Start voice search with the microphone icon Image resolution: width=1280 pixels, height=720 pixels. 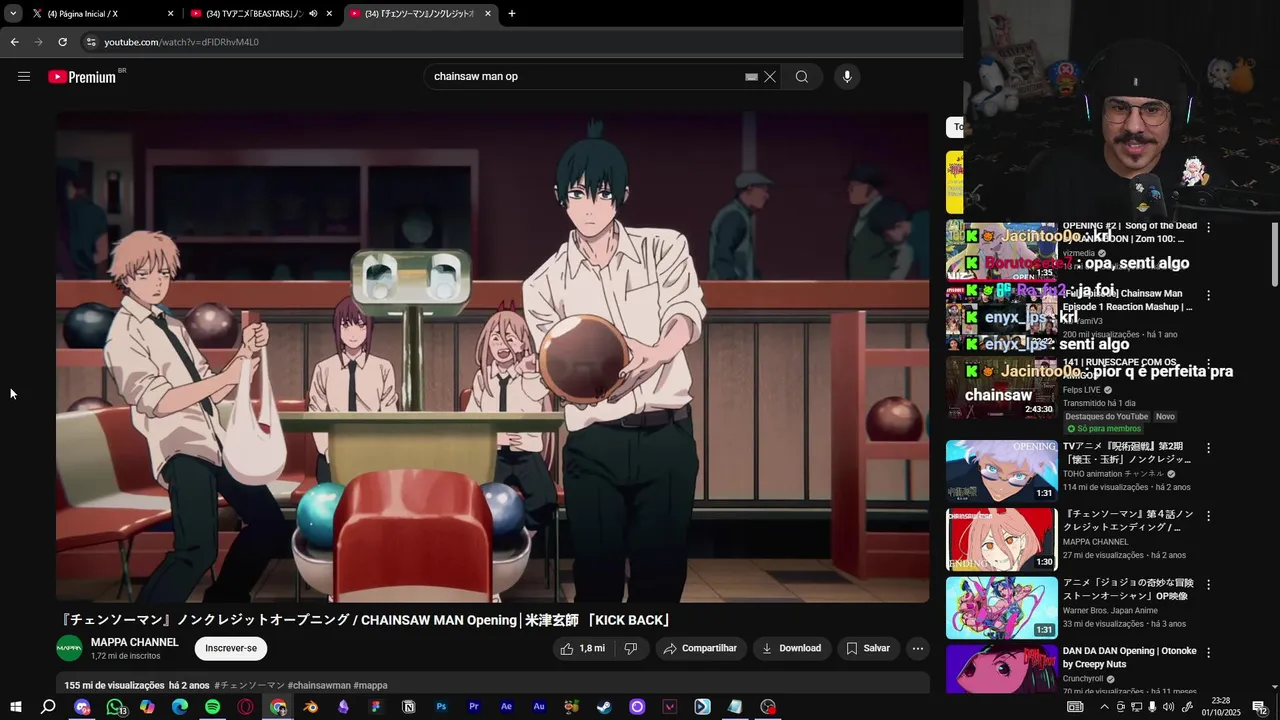(x=847, y=77)
